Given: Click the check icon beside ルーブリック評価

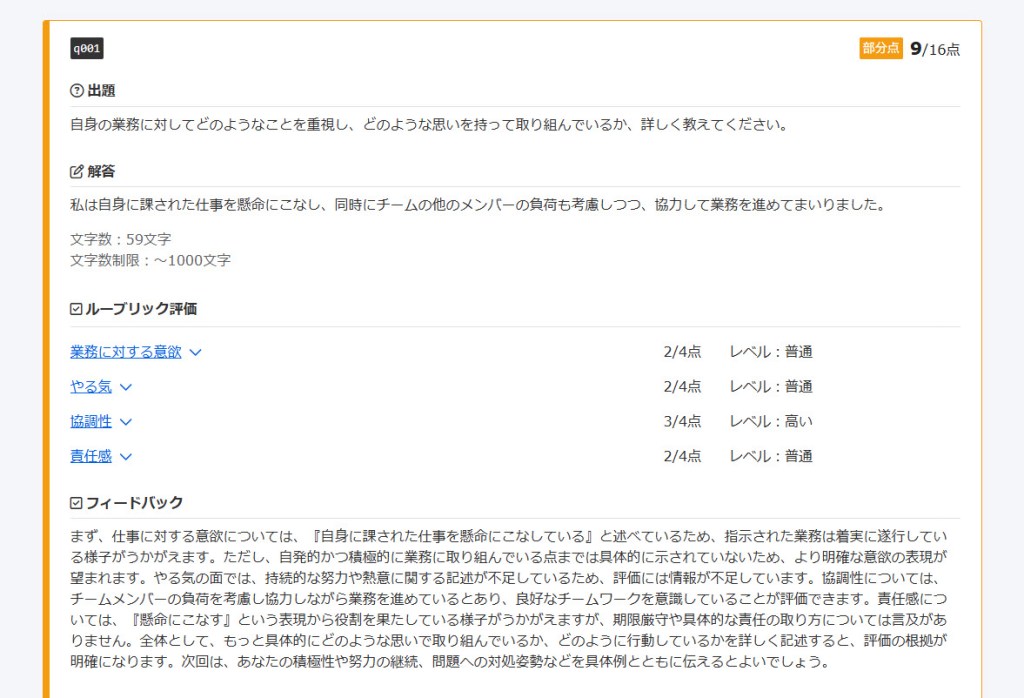Looking at the screenshot, I should [x=77, y=309].
